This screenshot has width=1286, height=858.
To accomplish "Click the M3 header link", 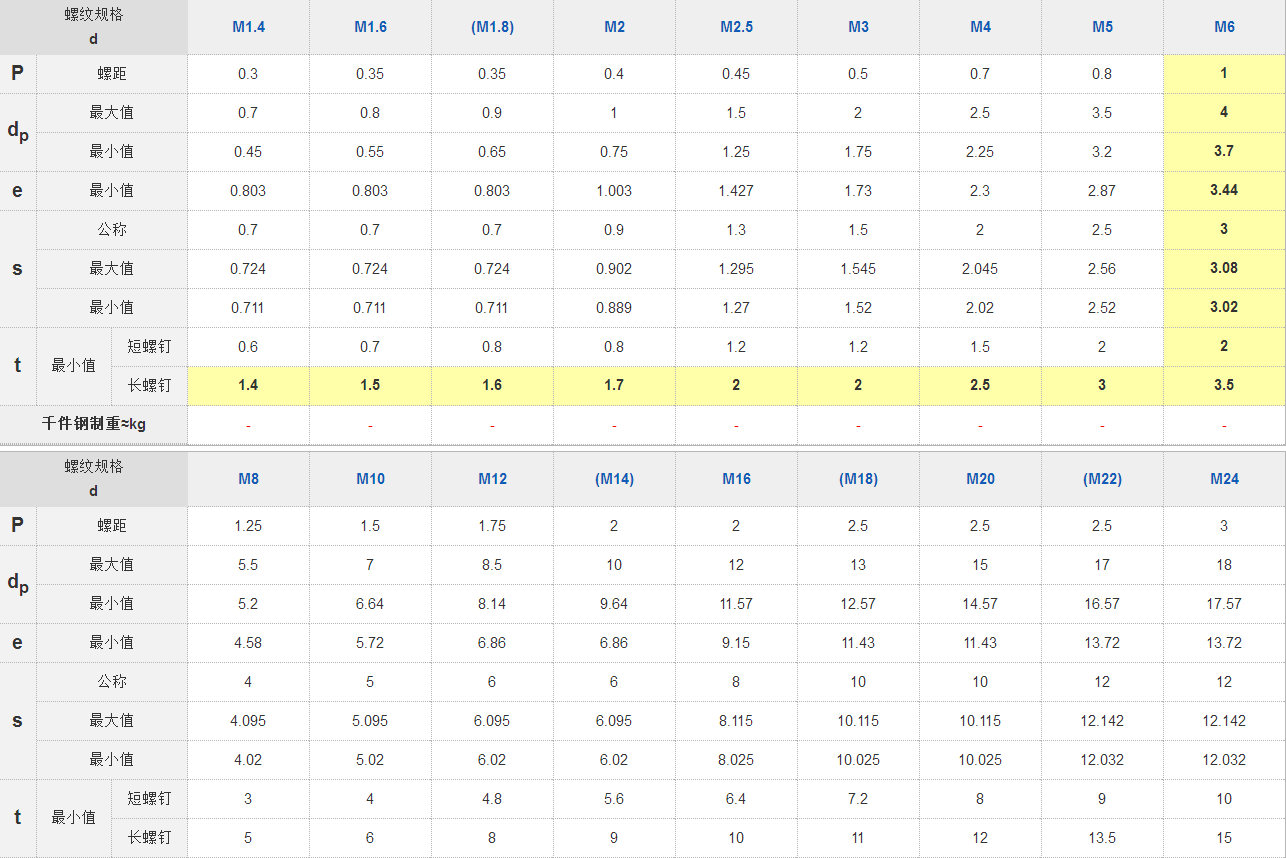I will tap(858, 27).
